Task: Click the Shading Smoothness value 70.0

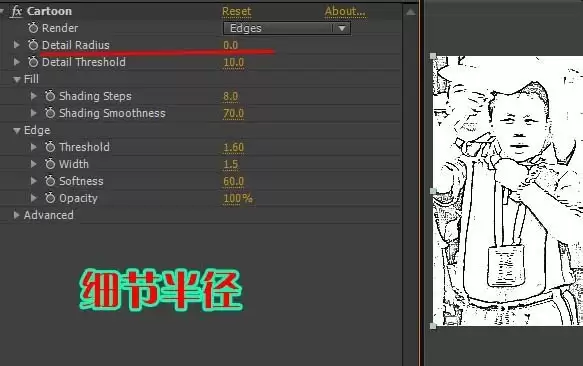Action: [233, 113]
